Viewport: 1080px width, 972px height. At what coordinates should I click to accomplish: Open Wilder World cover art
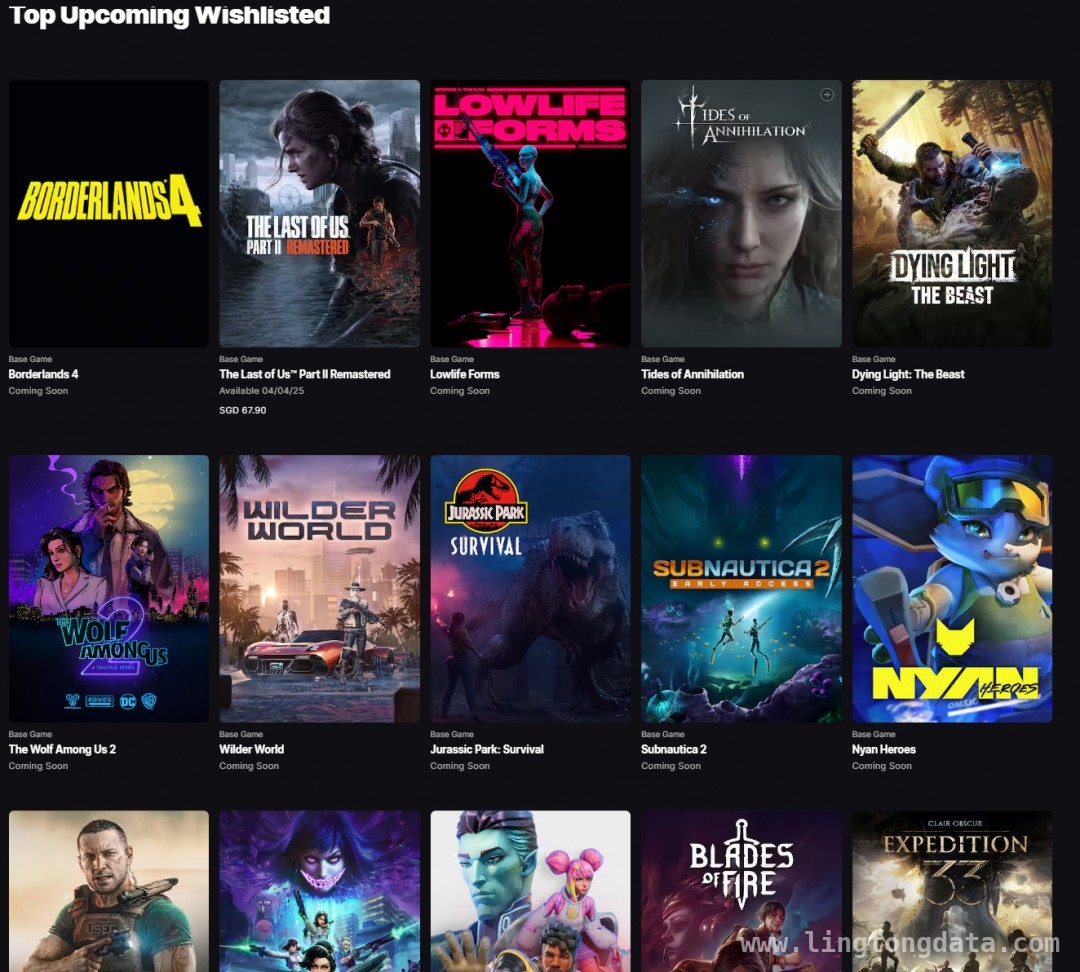point(320,588)
